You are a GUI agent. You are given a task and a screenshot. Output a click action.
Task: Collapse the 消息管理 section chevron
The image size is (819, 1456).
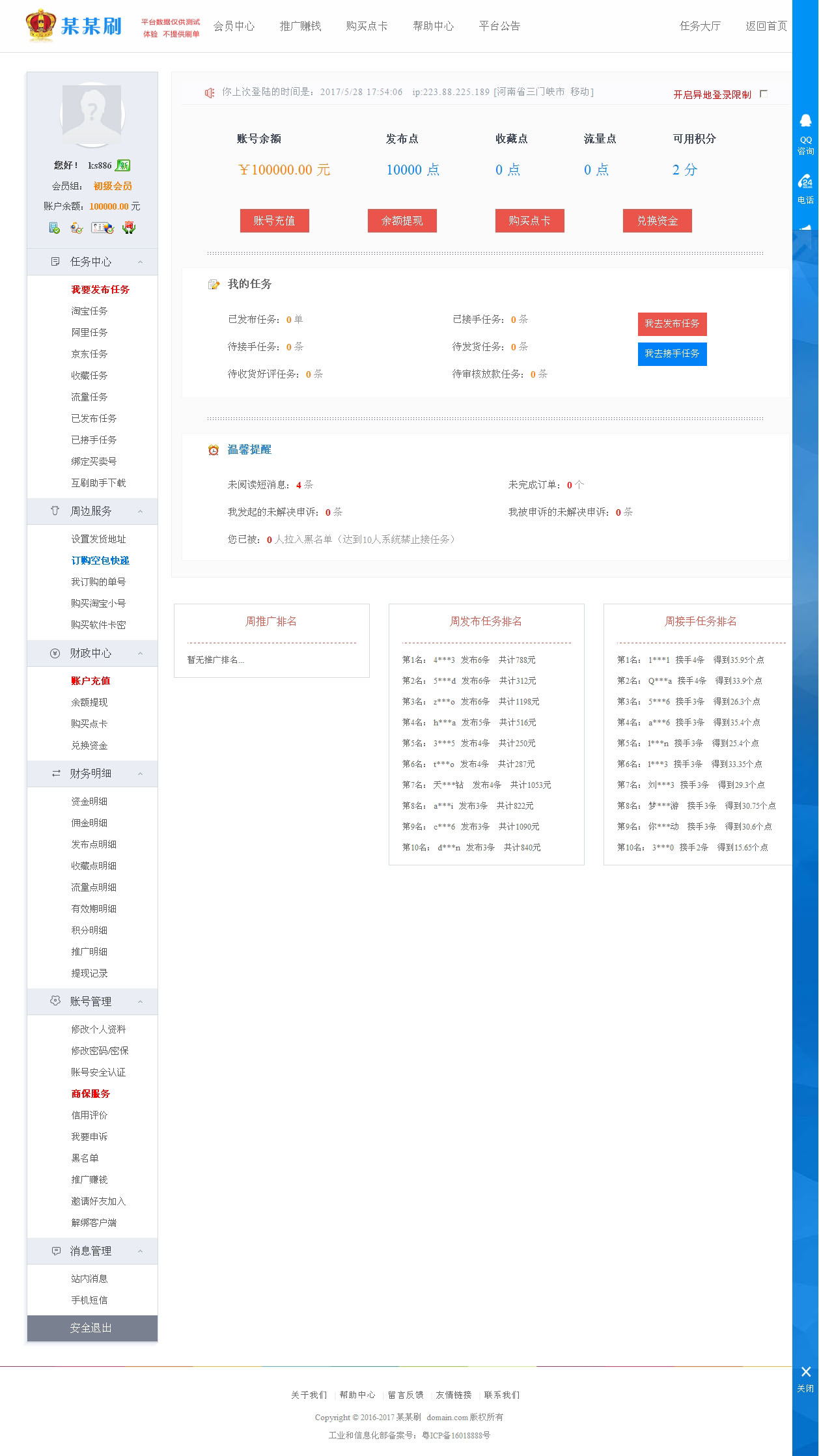pyautogui.click(x=140, y=1251)
